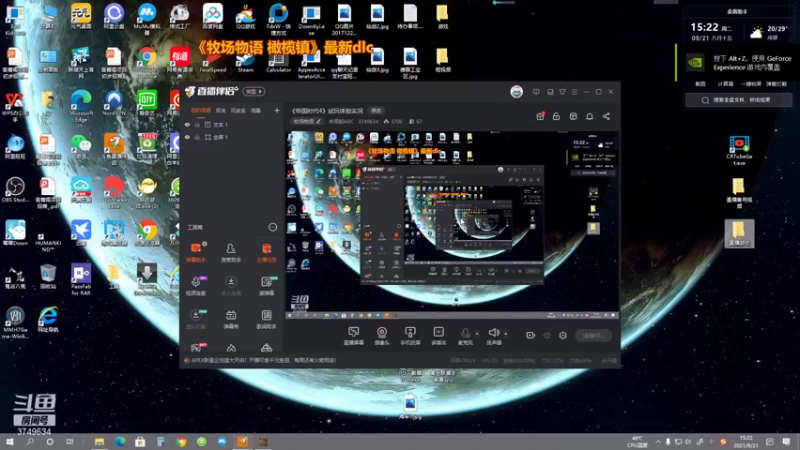This screenshot has height=450, width=800.
Task: Open the mail inbox icon in title bar
Action: pos(550,92)
